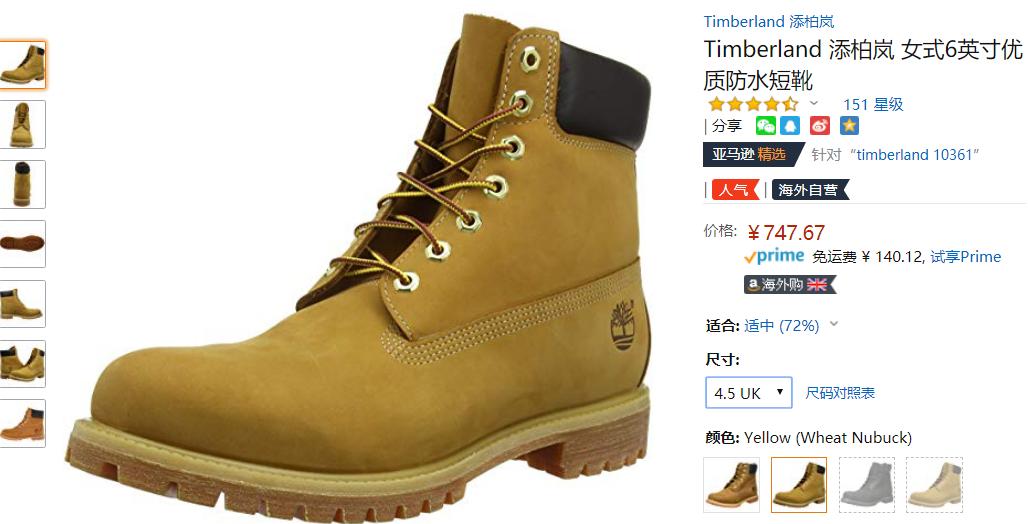Select the grey boot color swatch
Image resolution: width=1028 pixels, height=524 pixels.
point(867,485)
